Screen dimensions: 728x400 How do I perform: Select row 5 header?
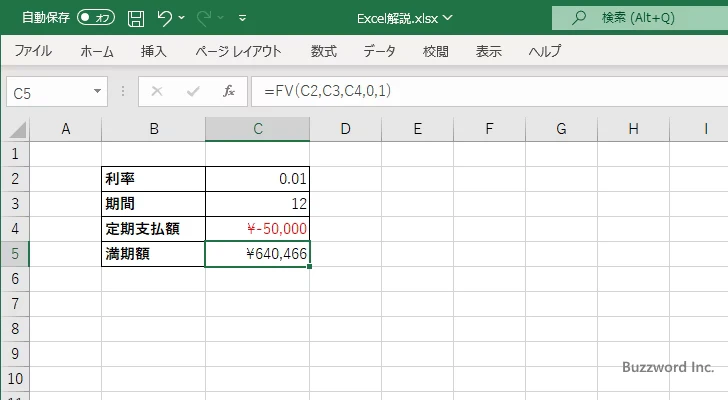[x=15, y=254]
